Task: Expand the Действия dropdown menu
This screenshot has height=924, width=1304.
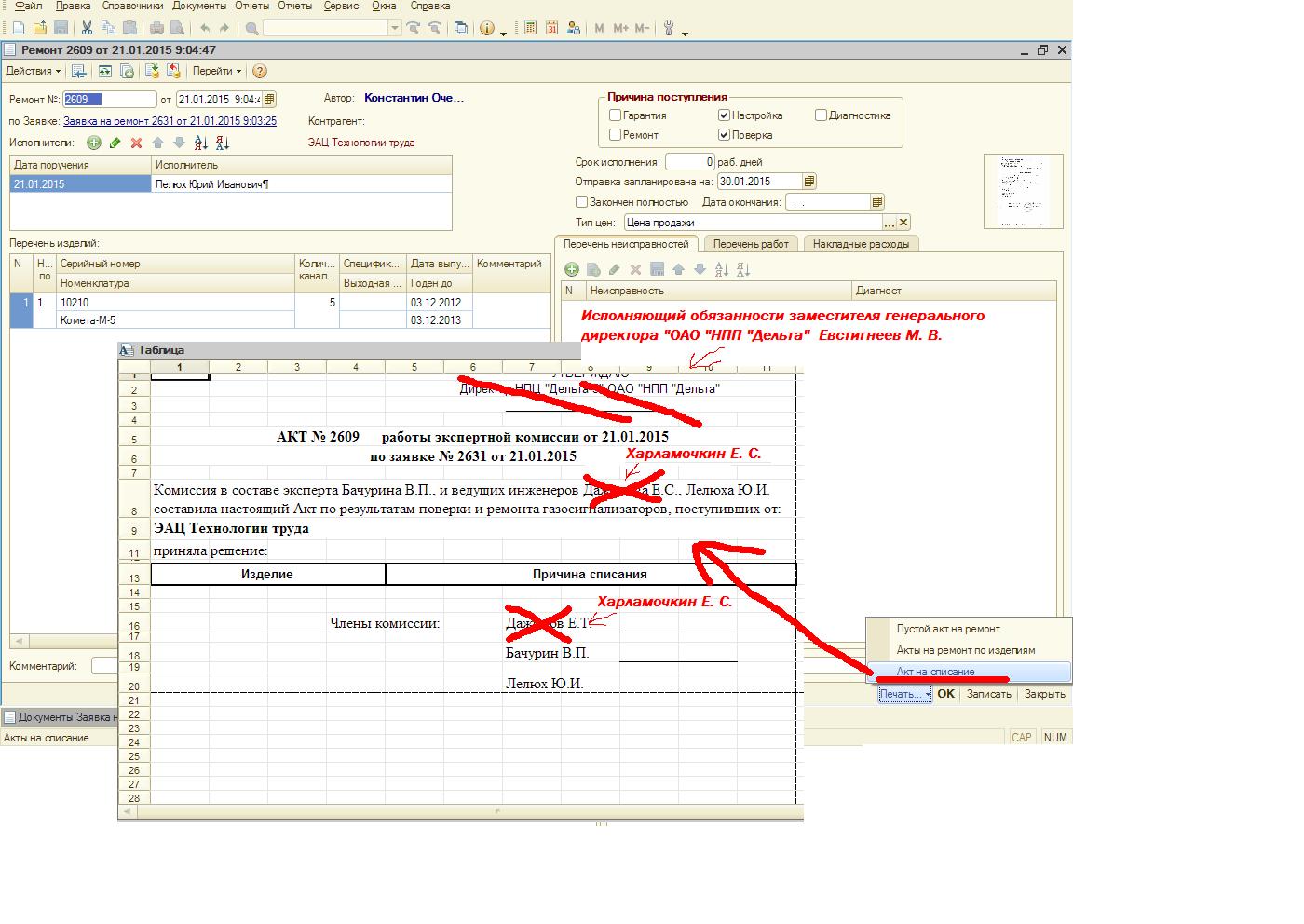Action: [34, 71]
